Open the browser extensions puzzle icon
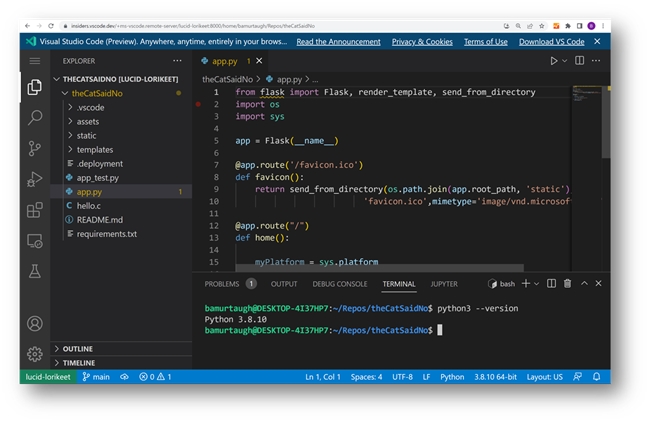Viewport: 650px width, 423px height. [568, 26]
